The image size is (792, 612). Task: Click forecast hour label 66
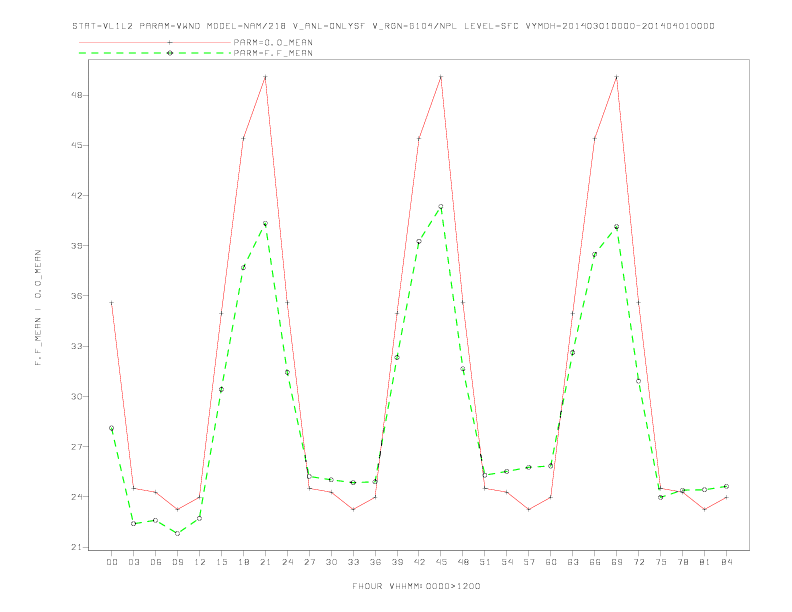click(595, 562)
